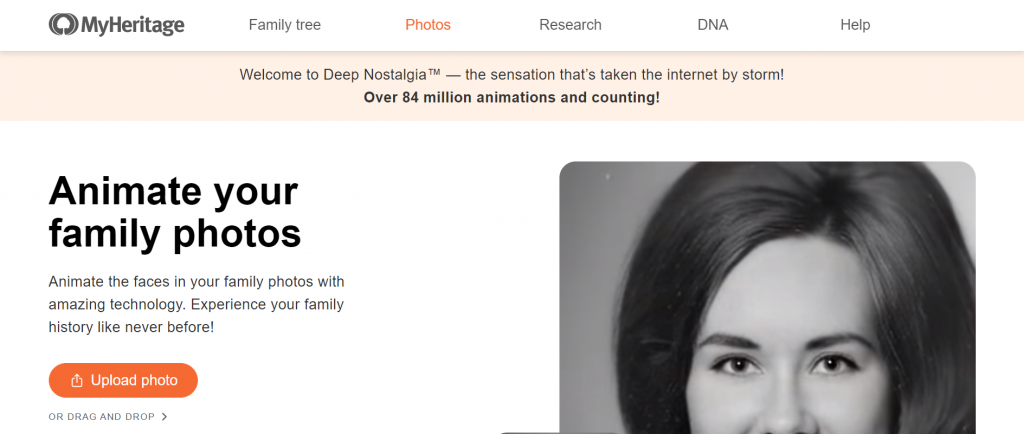Go to the DNA section
The width and height of the screenshot is (1024, 434).
712,25
